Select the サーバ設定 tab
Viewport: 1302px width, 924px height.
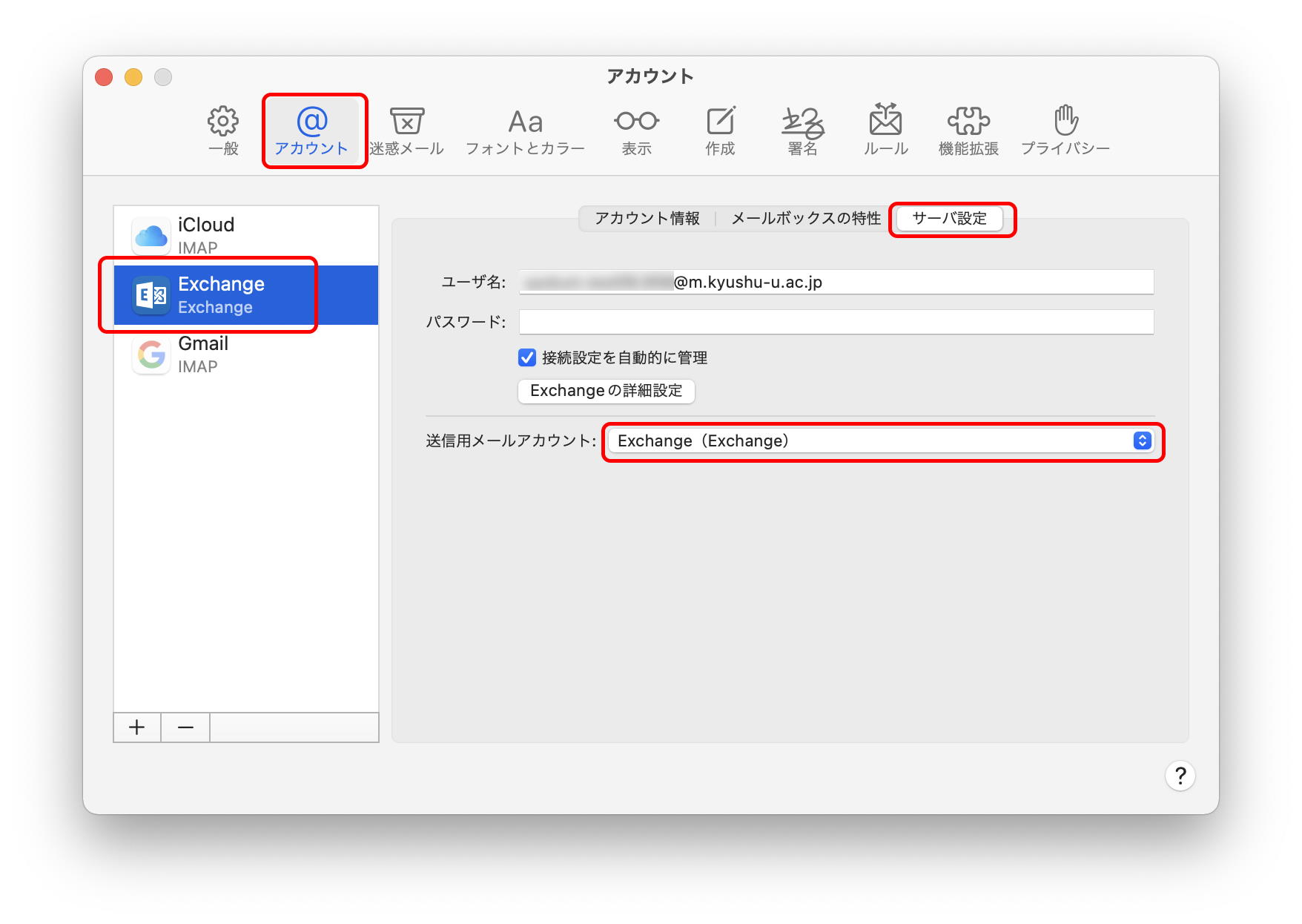[x=949, y=219]
